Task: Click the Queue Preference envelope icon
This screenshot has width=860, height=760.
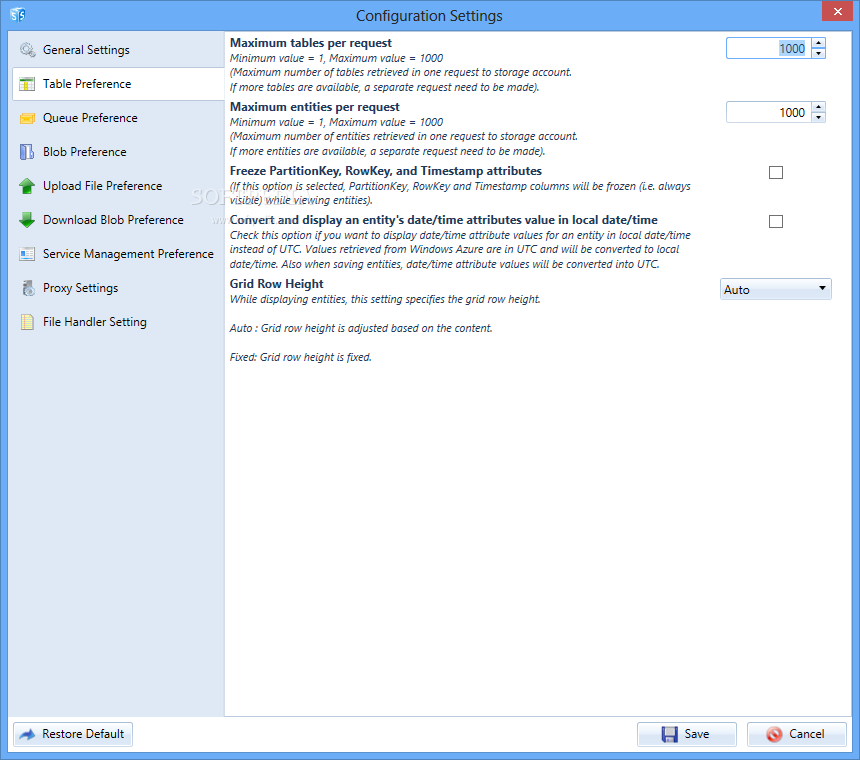Action: coord(27,118)
